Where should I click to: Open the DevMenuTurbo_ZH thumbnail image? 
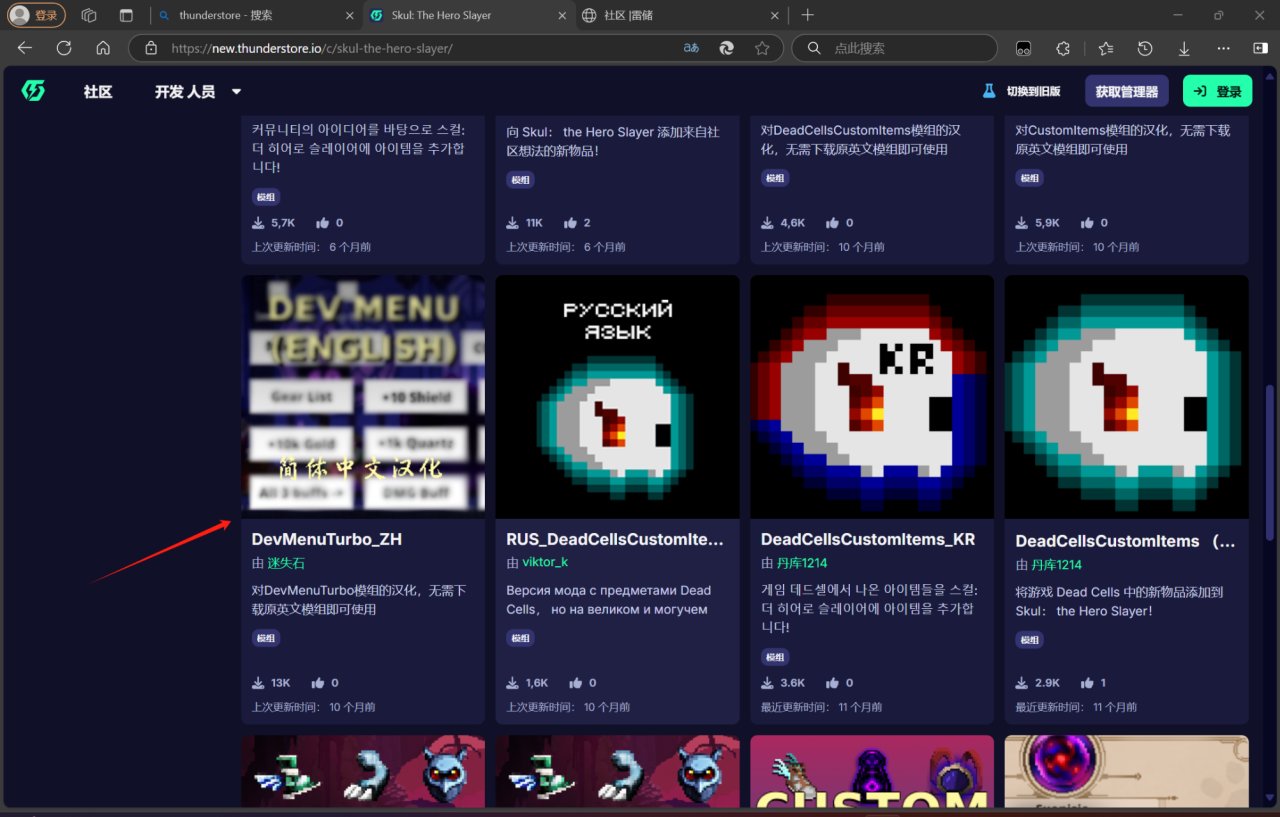(x=363, y=397)
